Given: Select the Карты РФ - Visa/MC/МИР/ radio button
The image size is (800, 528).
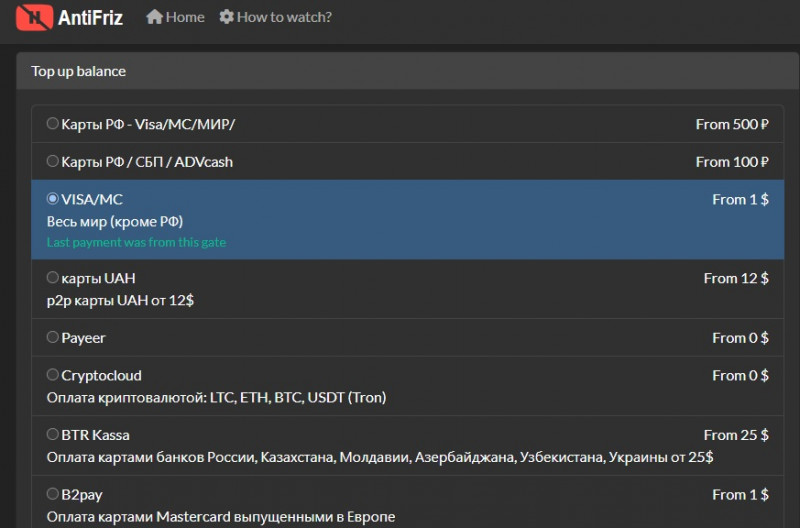Looking at the screenshot, I should pyautogui.click(x=53, y=123).
